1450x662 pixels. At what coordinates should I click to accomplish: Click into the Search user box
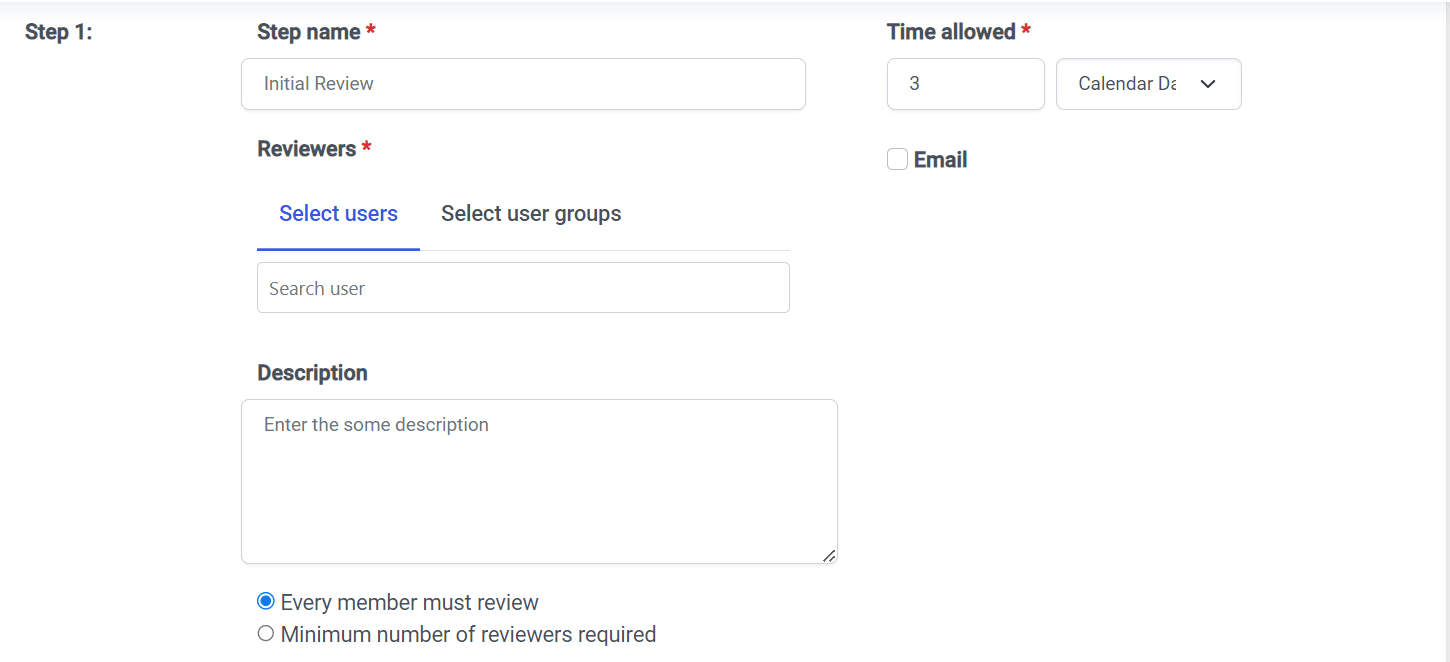point(523,288)
